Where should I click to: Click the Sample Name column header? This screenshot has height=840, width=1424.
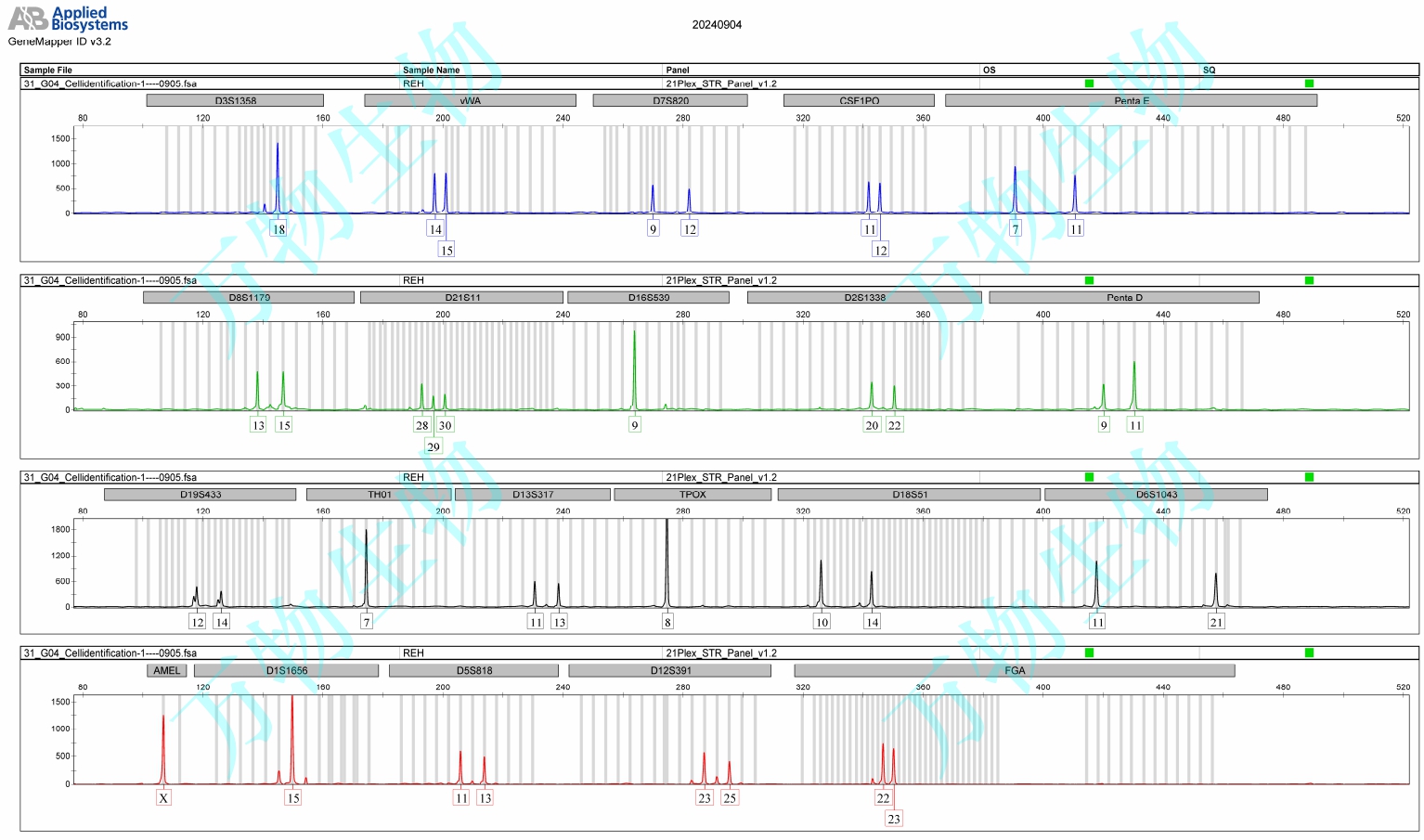click(x=431, y=70)
